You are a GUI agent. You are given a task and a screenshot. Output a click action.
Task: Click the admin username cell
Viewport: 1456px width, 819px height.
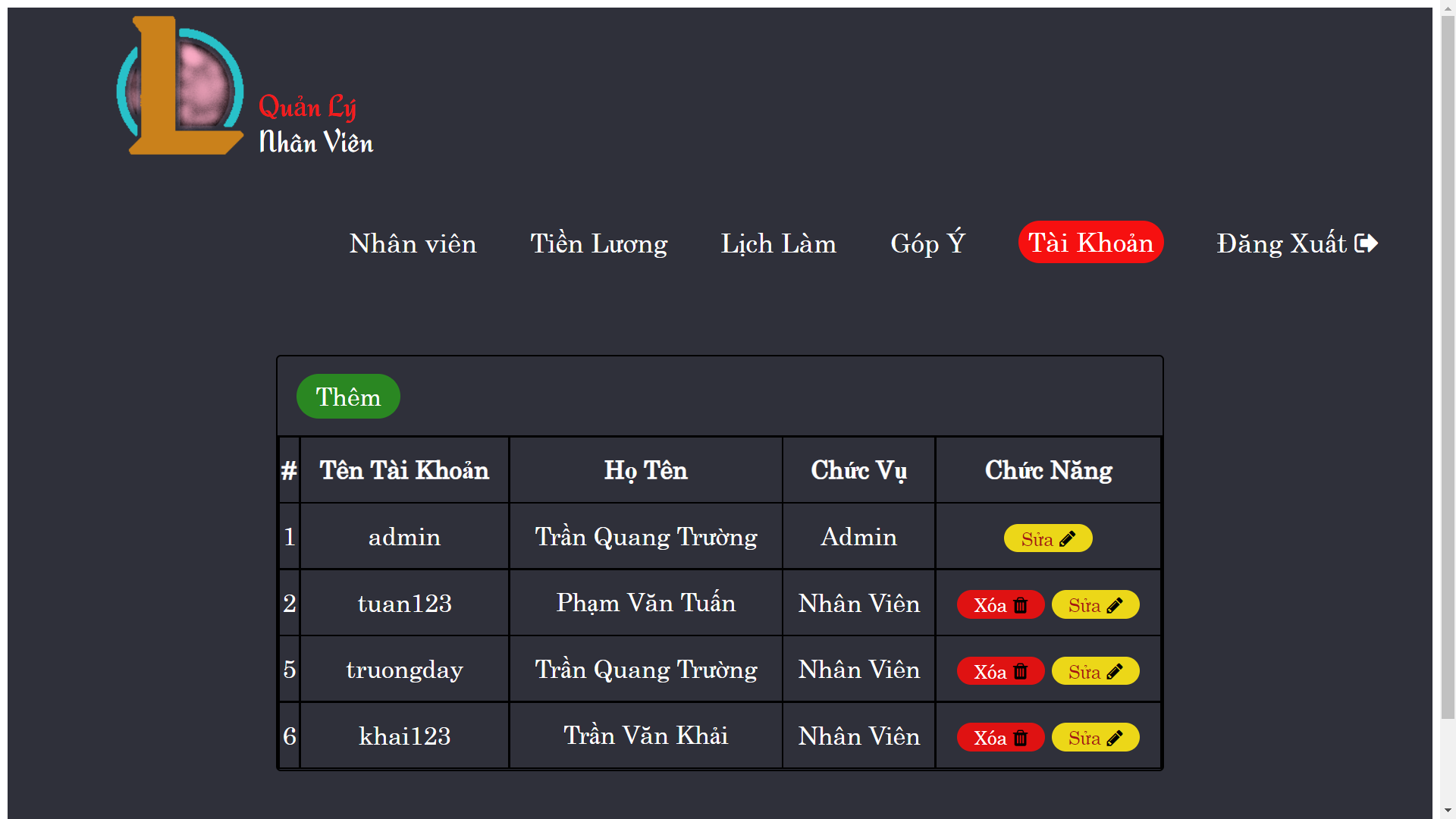point(404,536)
